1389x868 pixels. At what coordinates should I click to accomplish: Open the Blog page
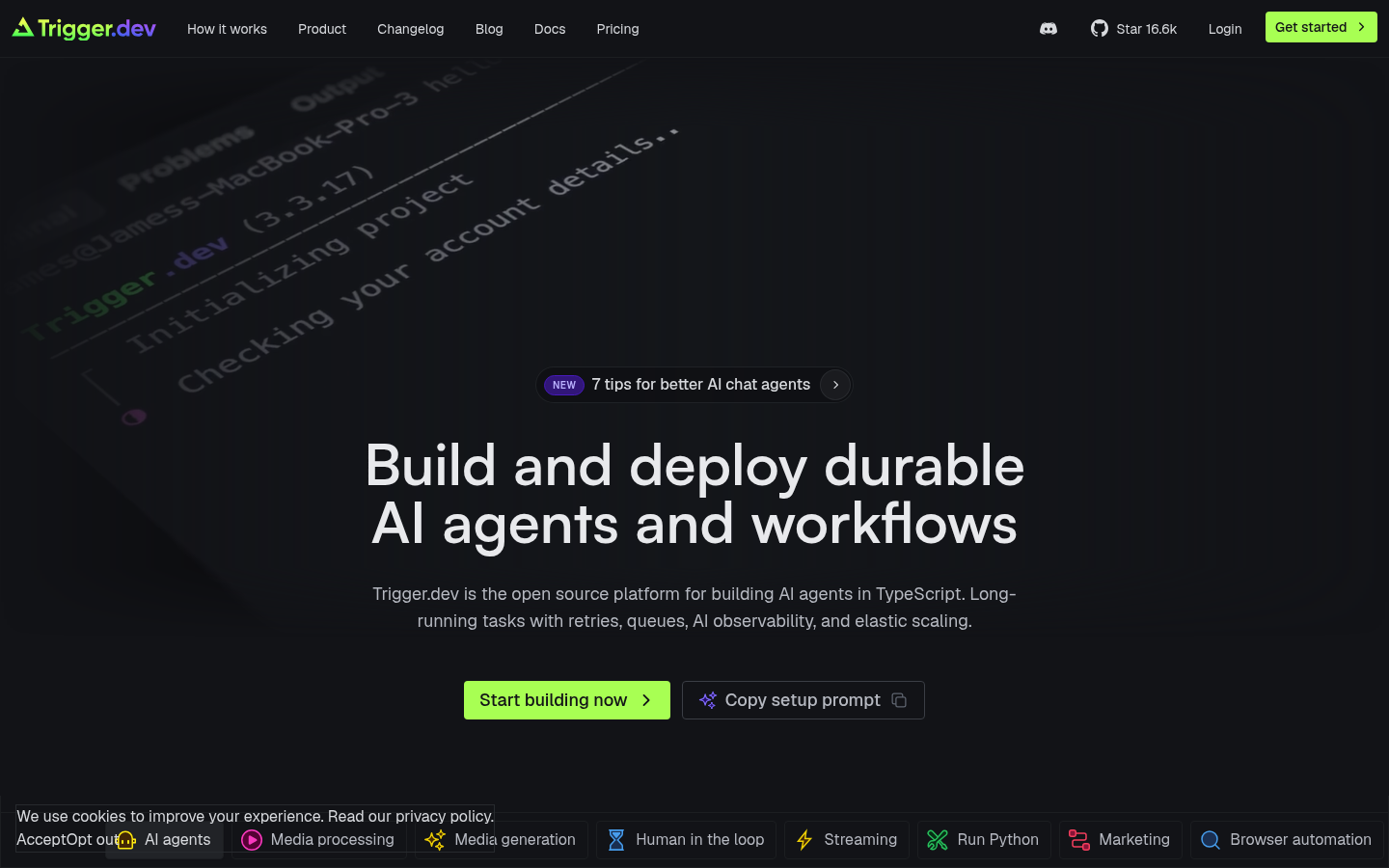[489, 29]
